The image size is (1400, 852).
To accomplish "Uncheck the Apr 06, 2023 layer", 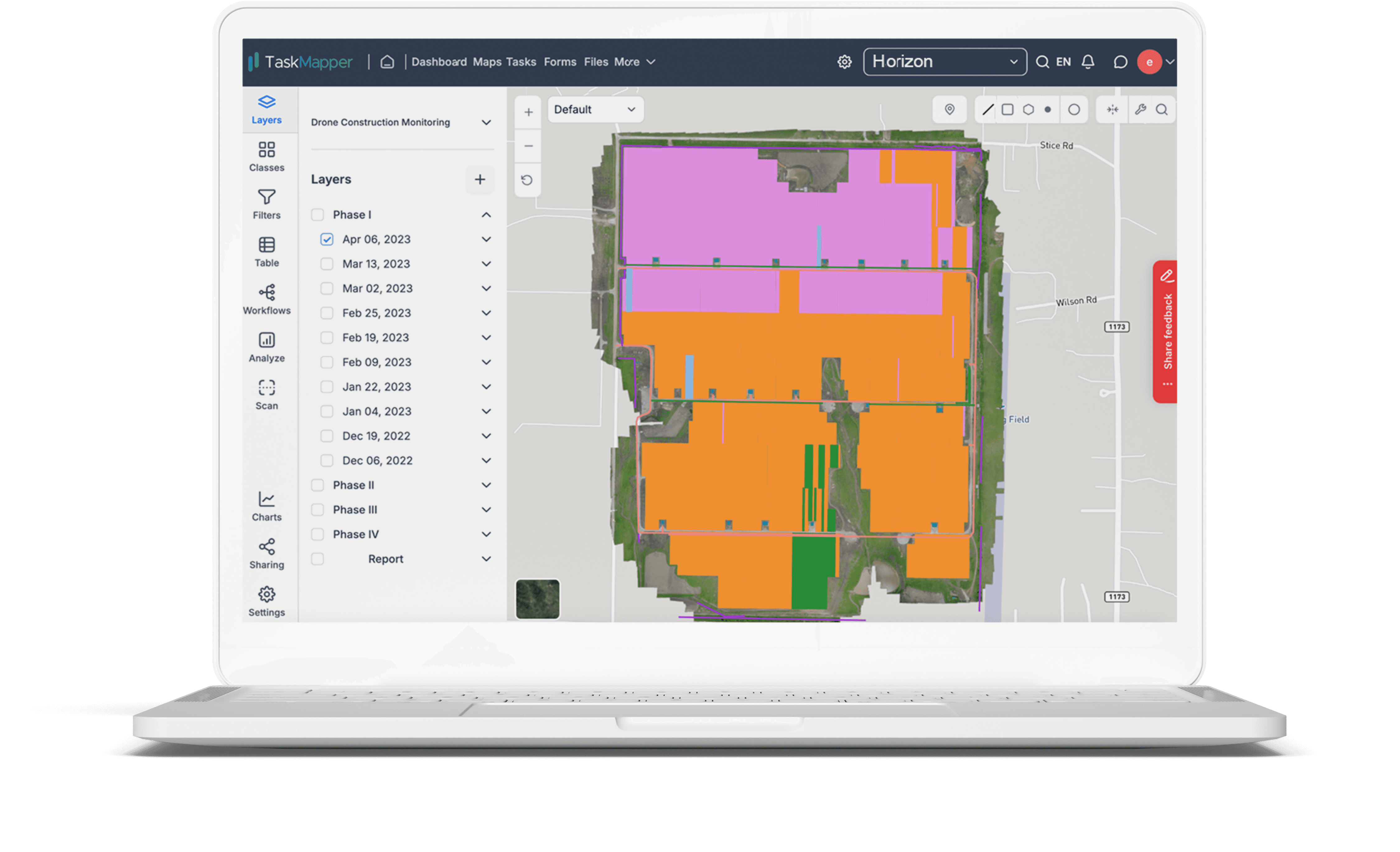I will pos(327,239).
